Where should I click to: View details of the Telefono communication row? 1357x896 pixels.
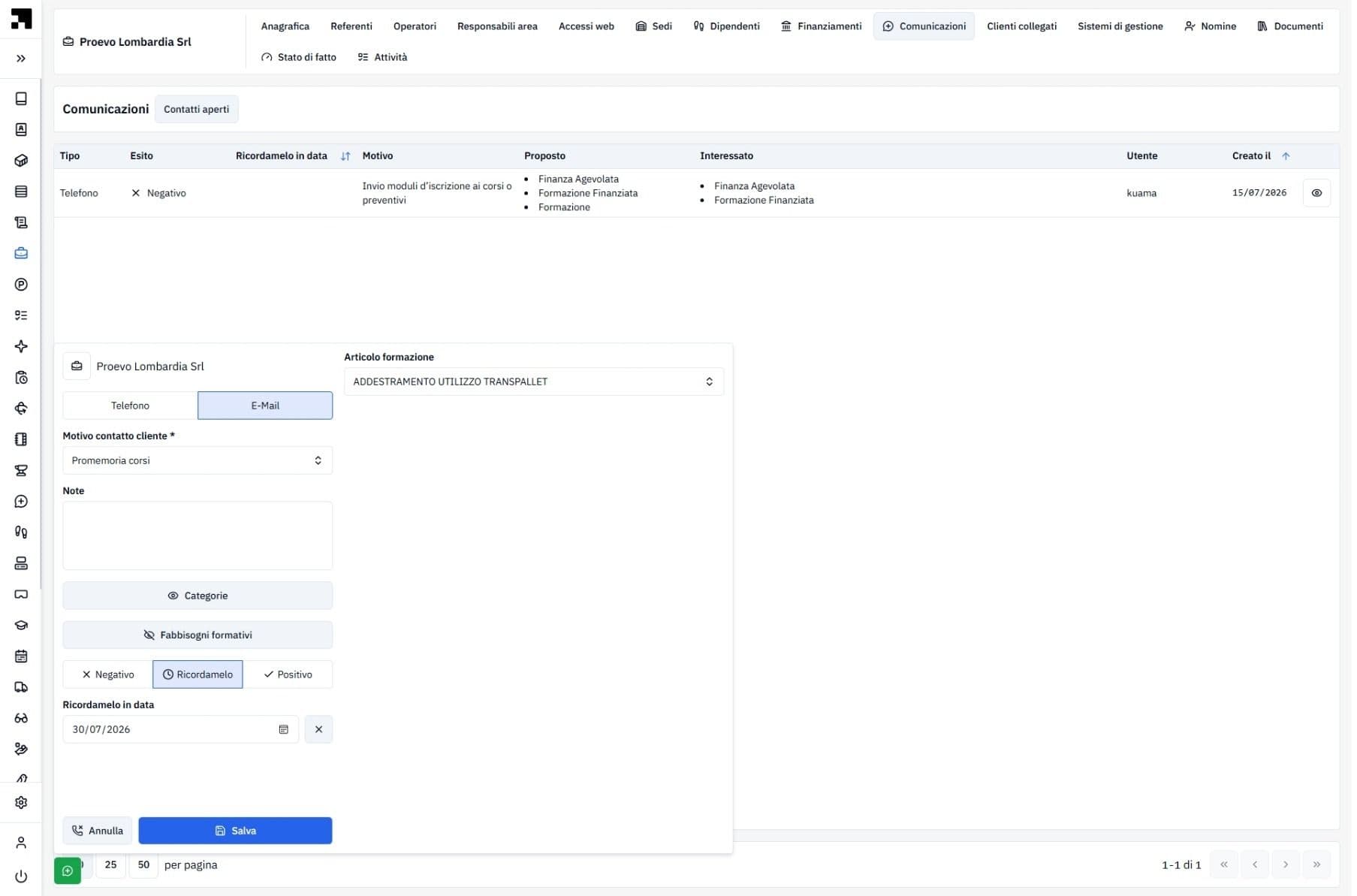pyautogui.click(x=1316, y=193)
